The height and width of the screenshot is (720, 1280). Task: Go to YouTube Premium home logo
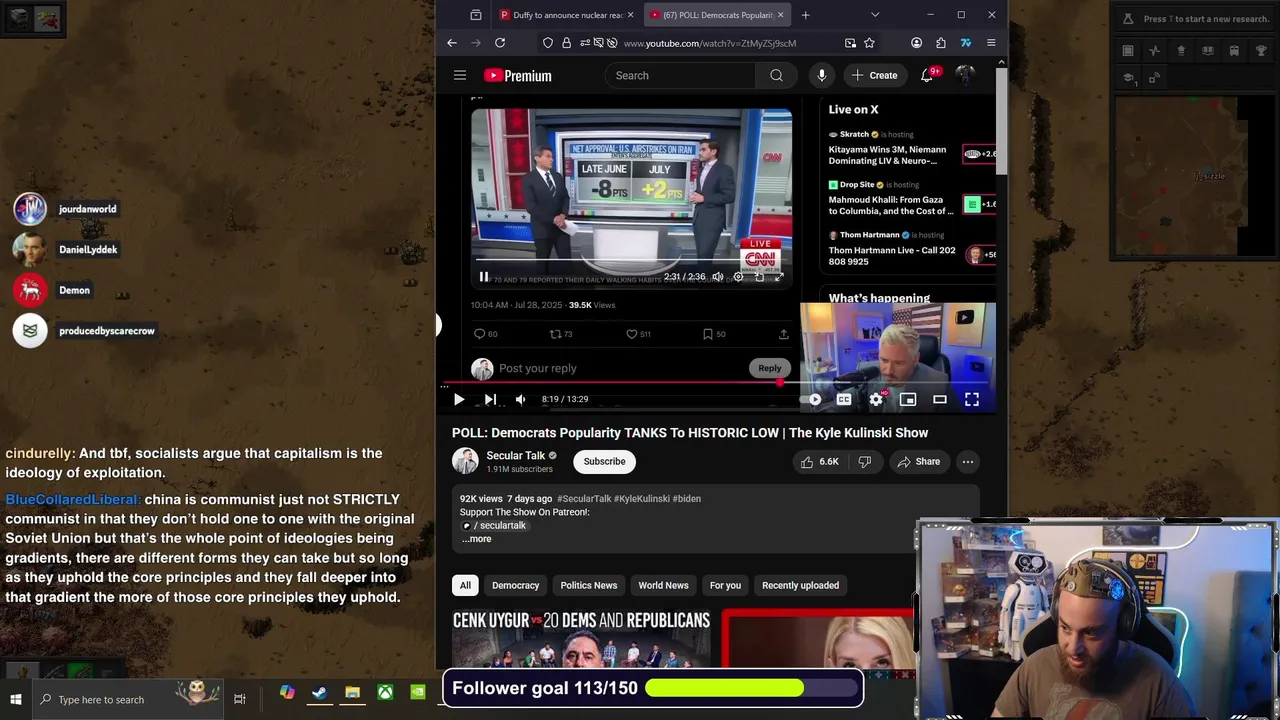point(518,75)
